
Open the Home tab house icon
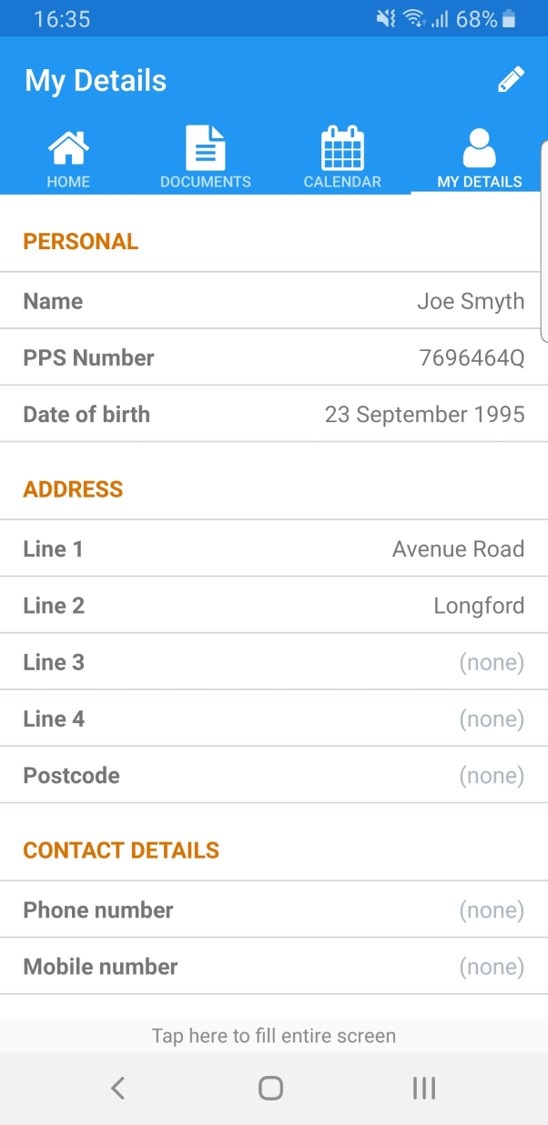[x=68, y=148]
